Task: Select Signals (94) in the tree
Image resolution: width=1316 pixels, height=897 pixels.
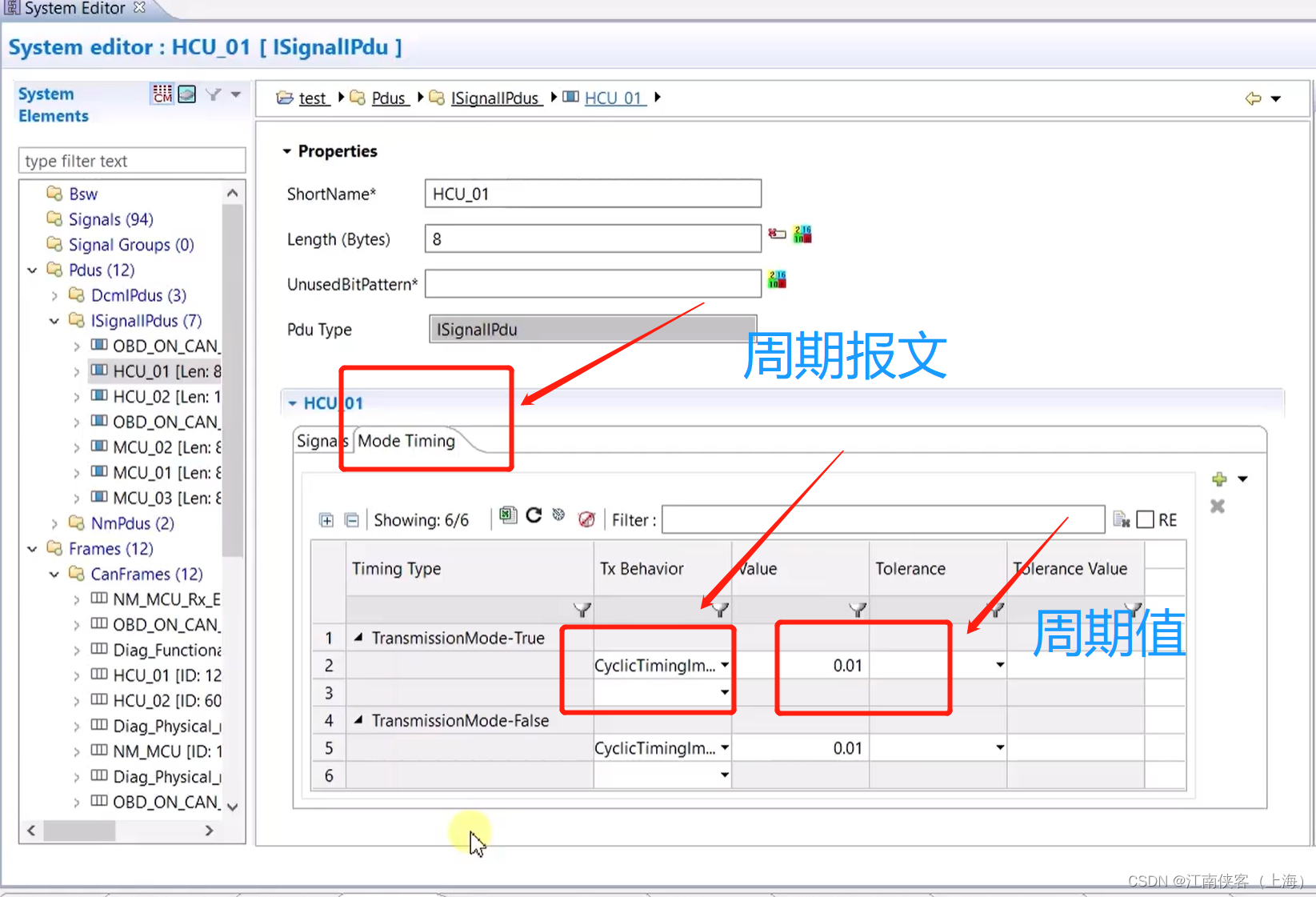Action: (x=110, y=219)
